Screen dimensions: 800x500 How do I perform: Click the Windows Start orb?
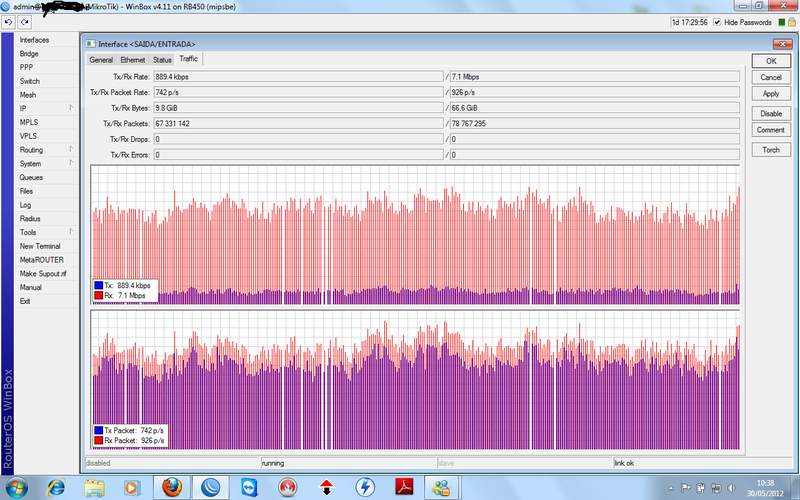pos(17,487)
